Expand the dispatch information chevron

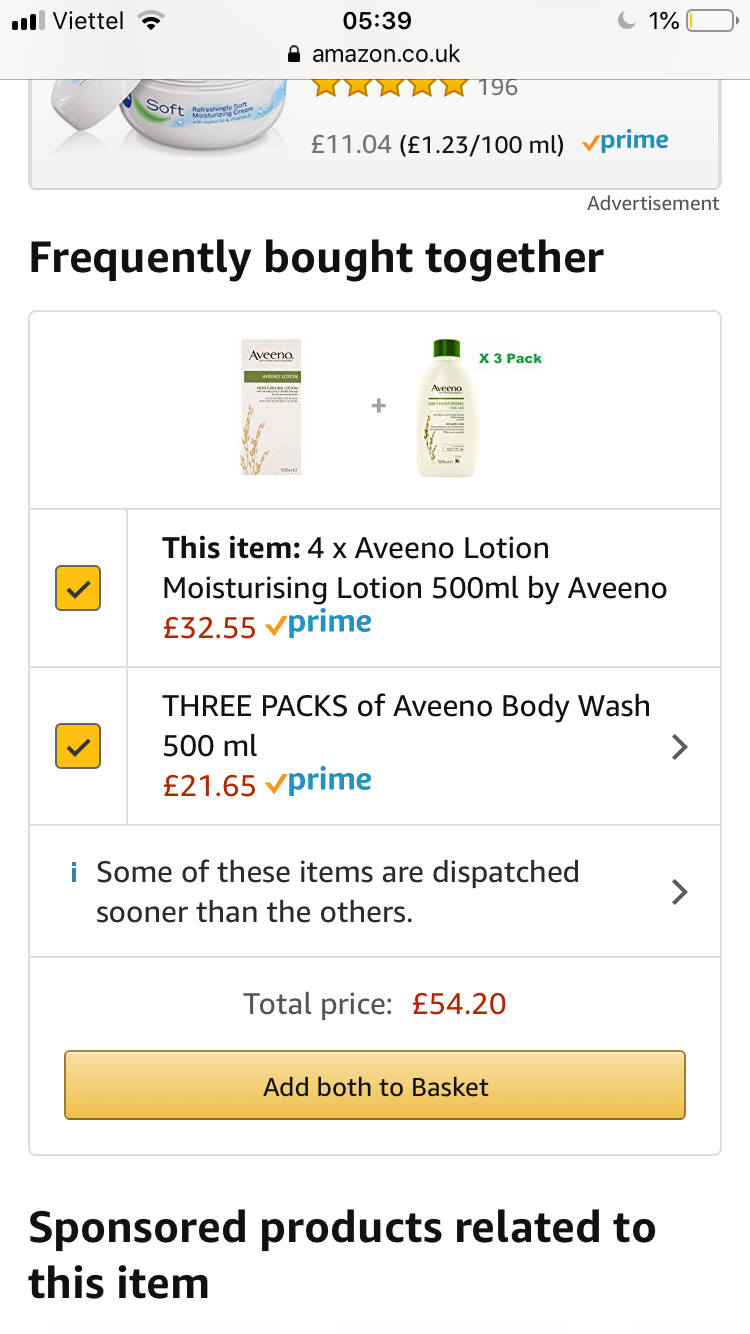[680, 892]
